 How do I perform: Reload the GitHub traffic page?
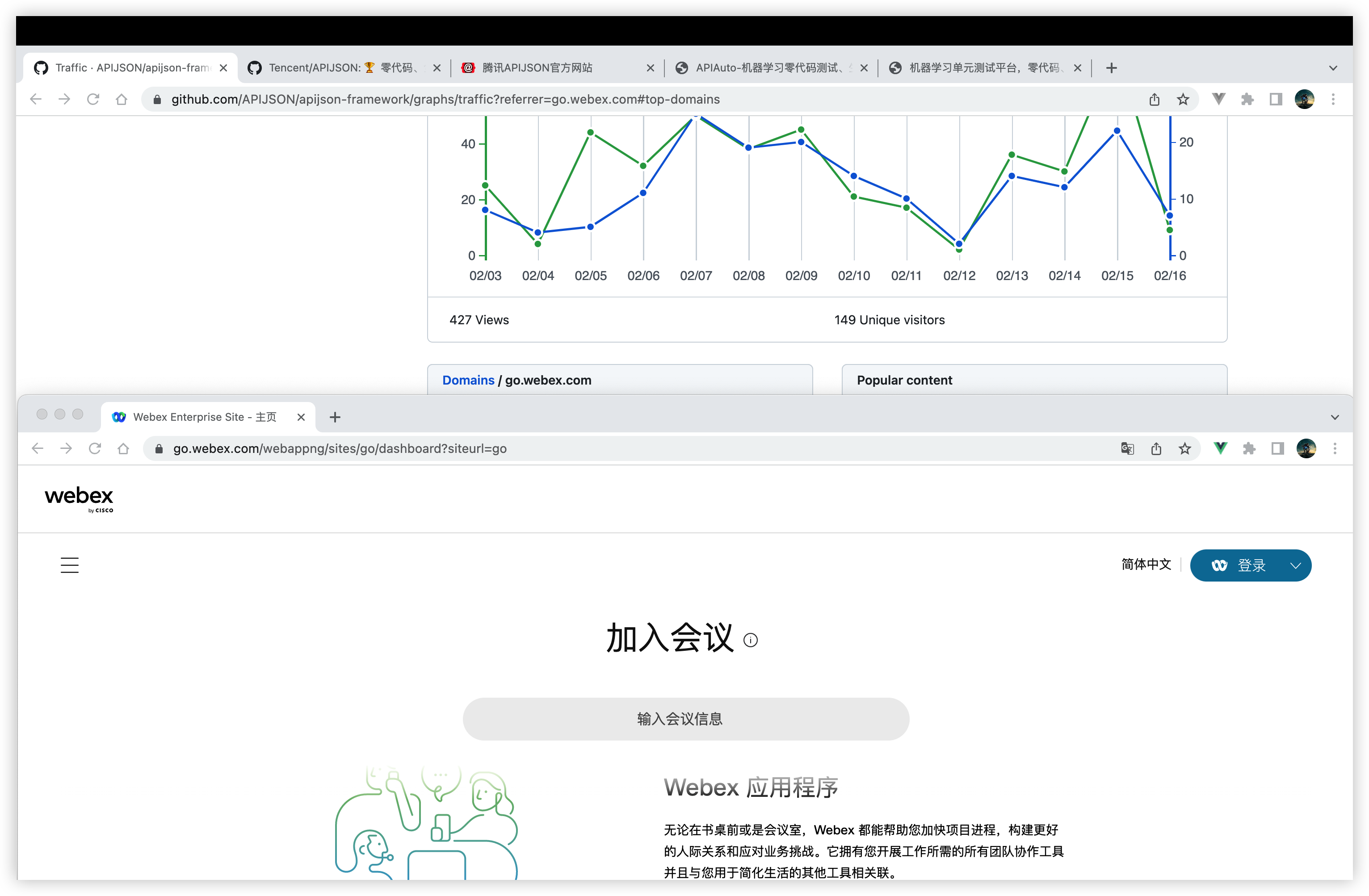tap(92, 99)
